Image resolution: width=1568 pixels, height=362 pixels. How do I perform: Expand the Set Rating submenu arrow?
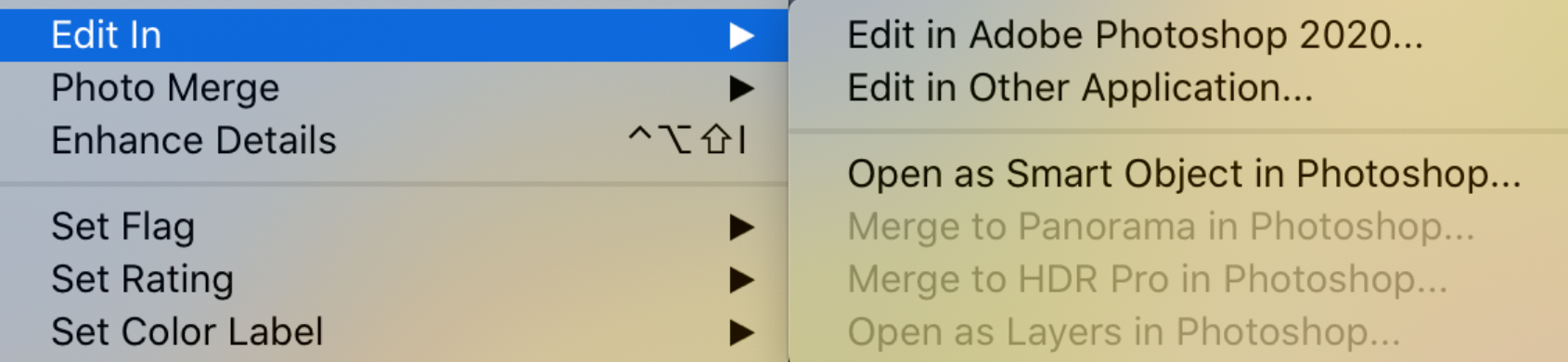click(x=741, y=279)
